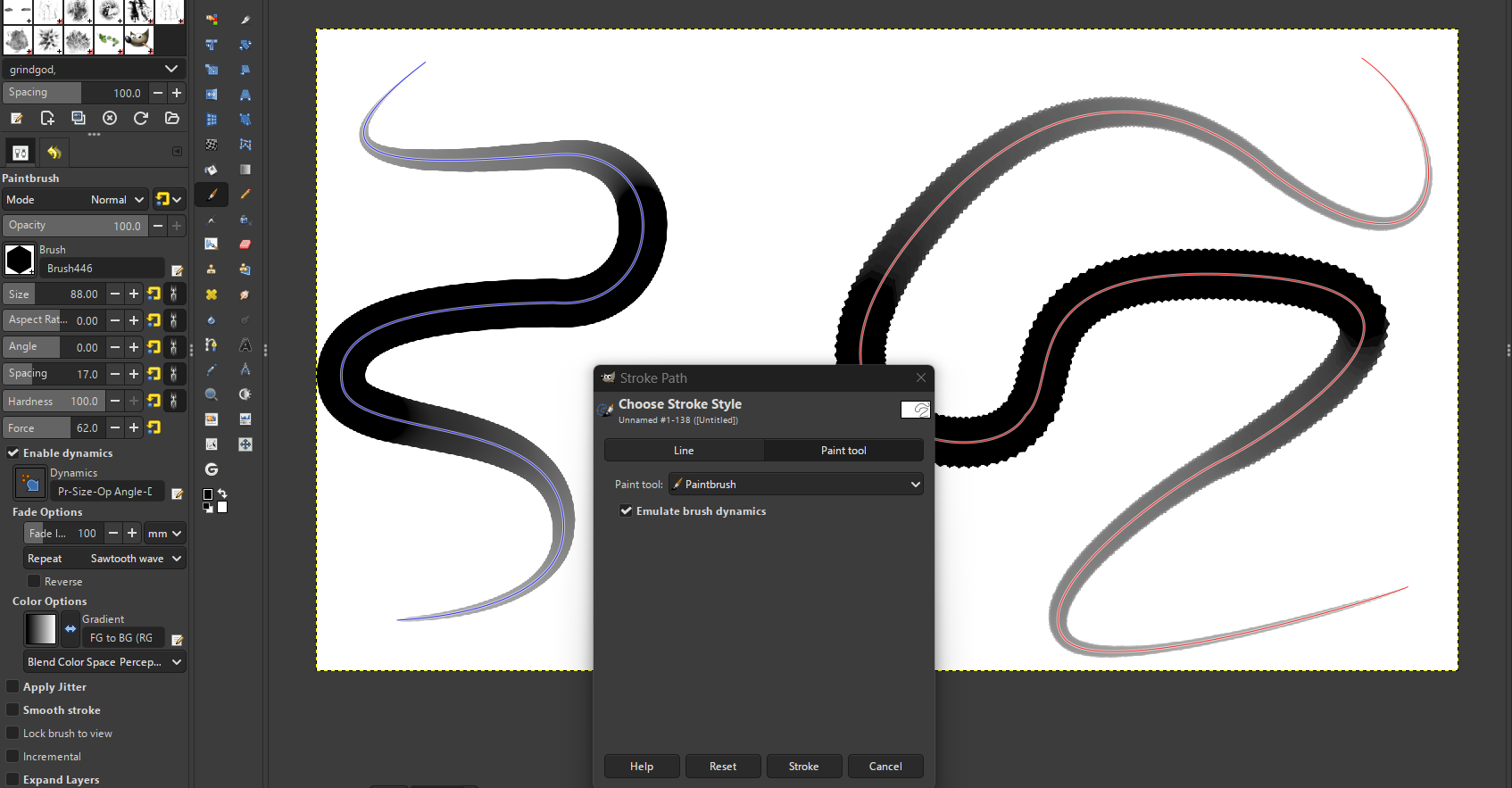The width and height of the screenshot is (1512, 788).
Task: Open the paint Mode Normal dropdown
Action: point(75,200)
